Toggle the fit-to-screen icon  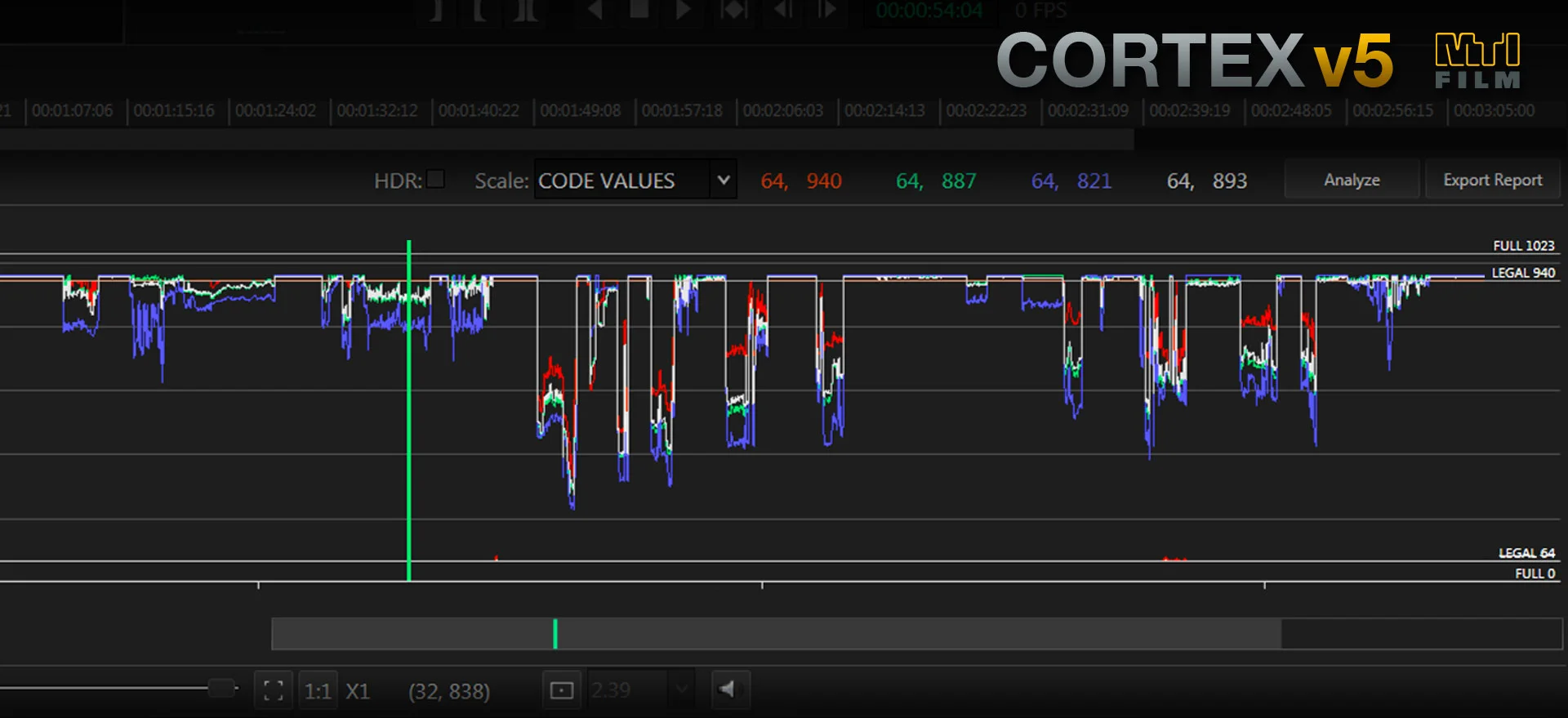274,691
